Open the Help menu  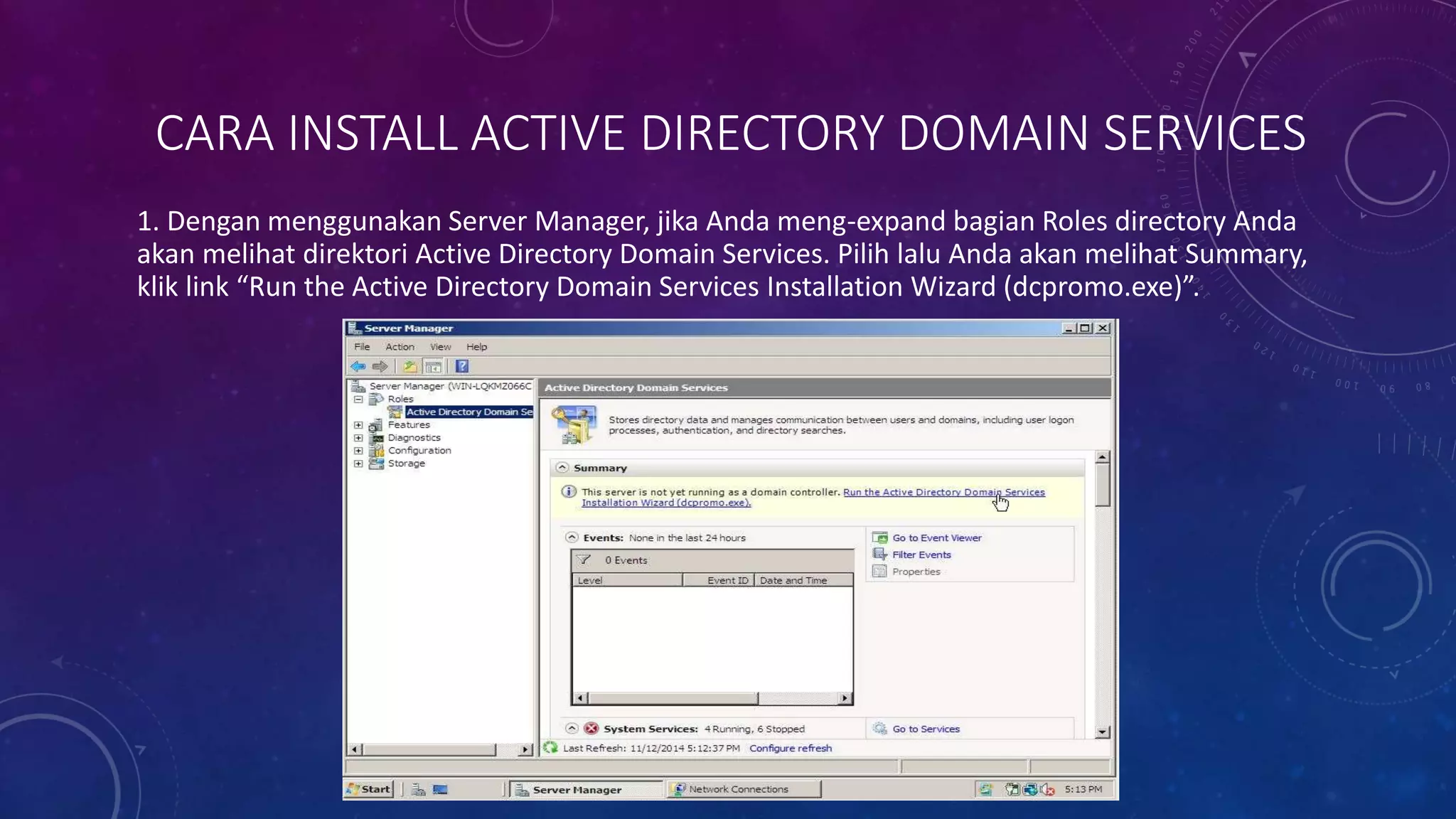tap(476, 347)
